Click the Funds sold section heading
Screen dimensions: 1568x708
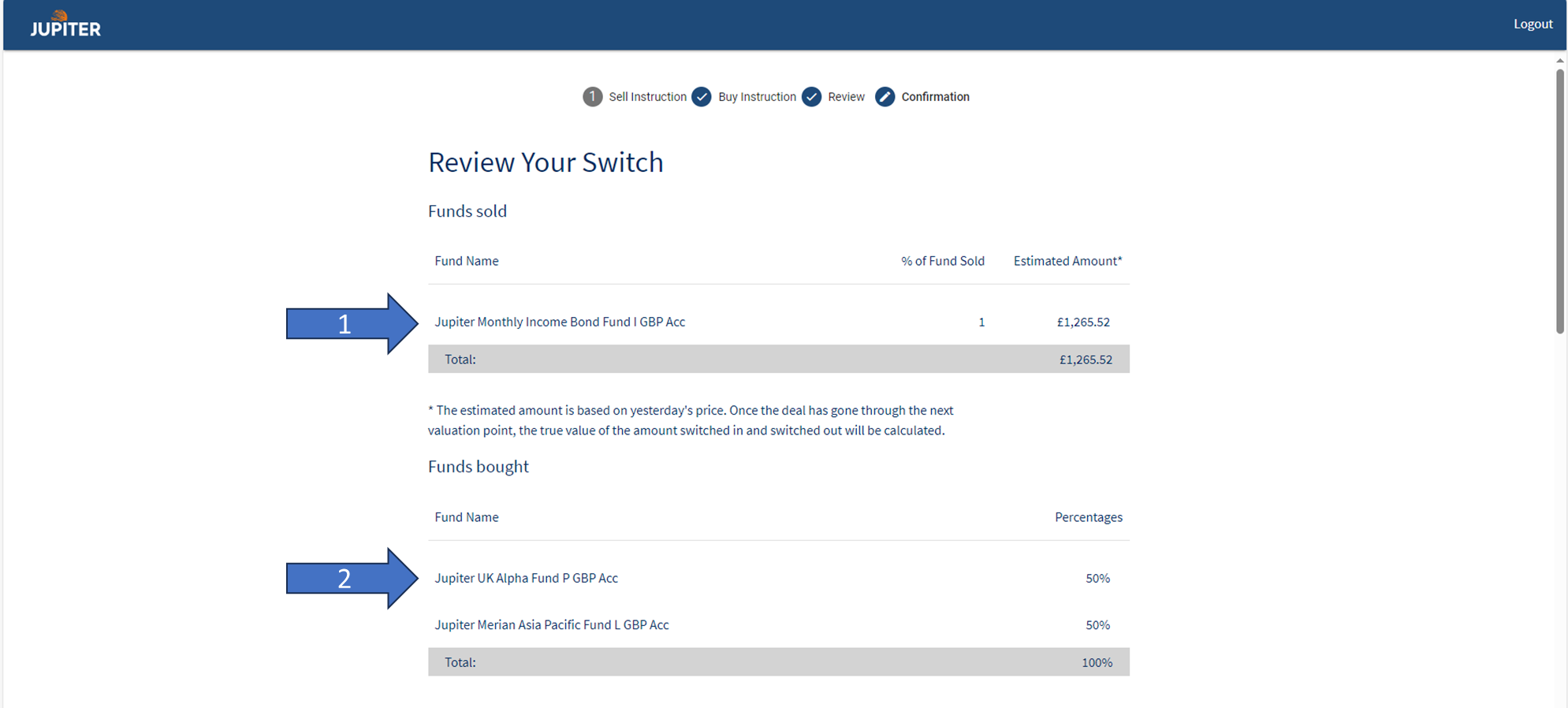(x=467, y=211)
